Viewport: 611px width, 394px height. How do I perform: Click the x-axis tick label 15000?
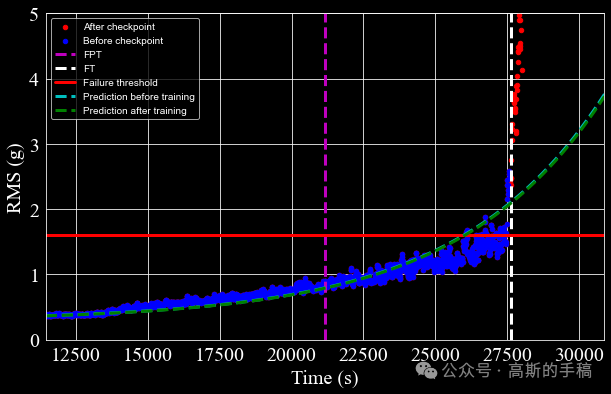pyautogui.click(x=148, y=355)
